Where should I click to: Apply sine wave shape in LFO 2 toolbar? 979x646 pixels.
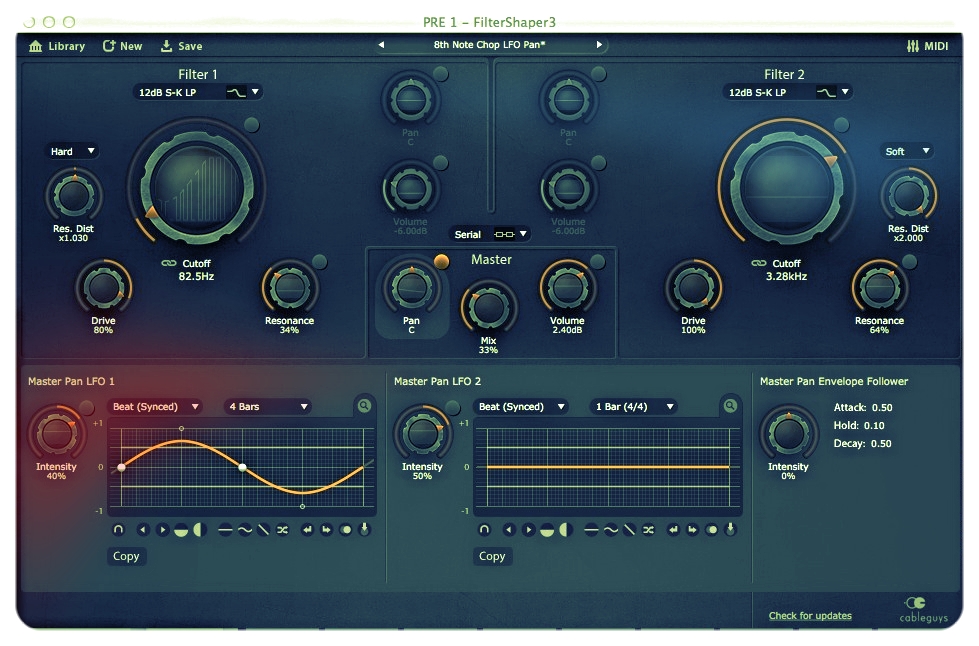tap(611, 531)
